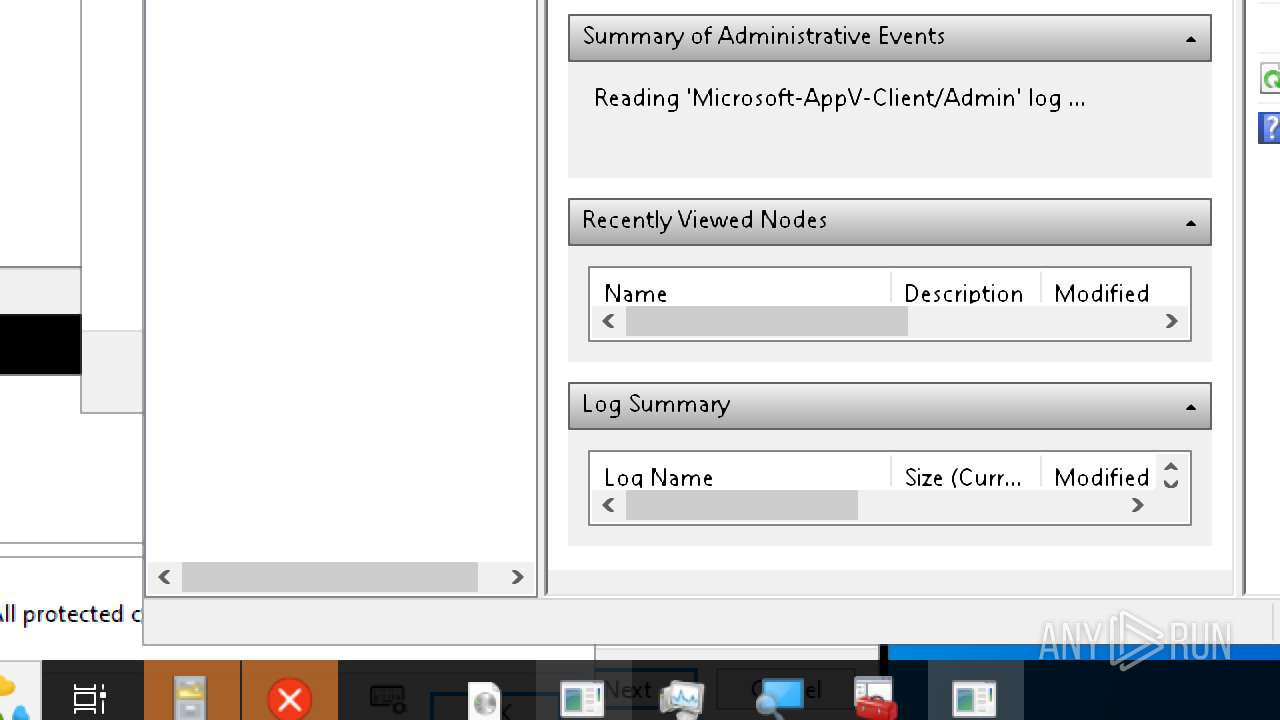Click Recently Viewed Nodes horizontal scrollbar thumb
1280x720 pixels.
(767, 321)
